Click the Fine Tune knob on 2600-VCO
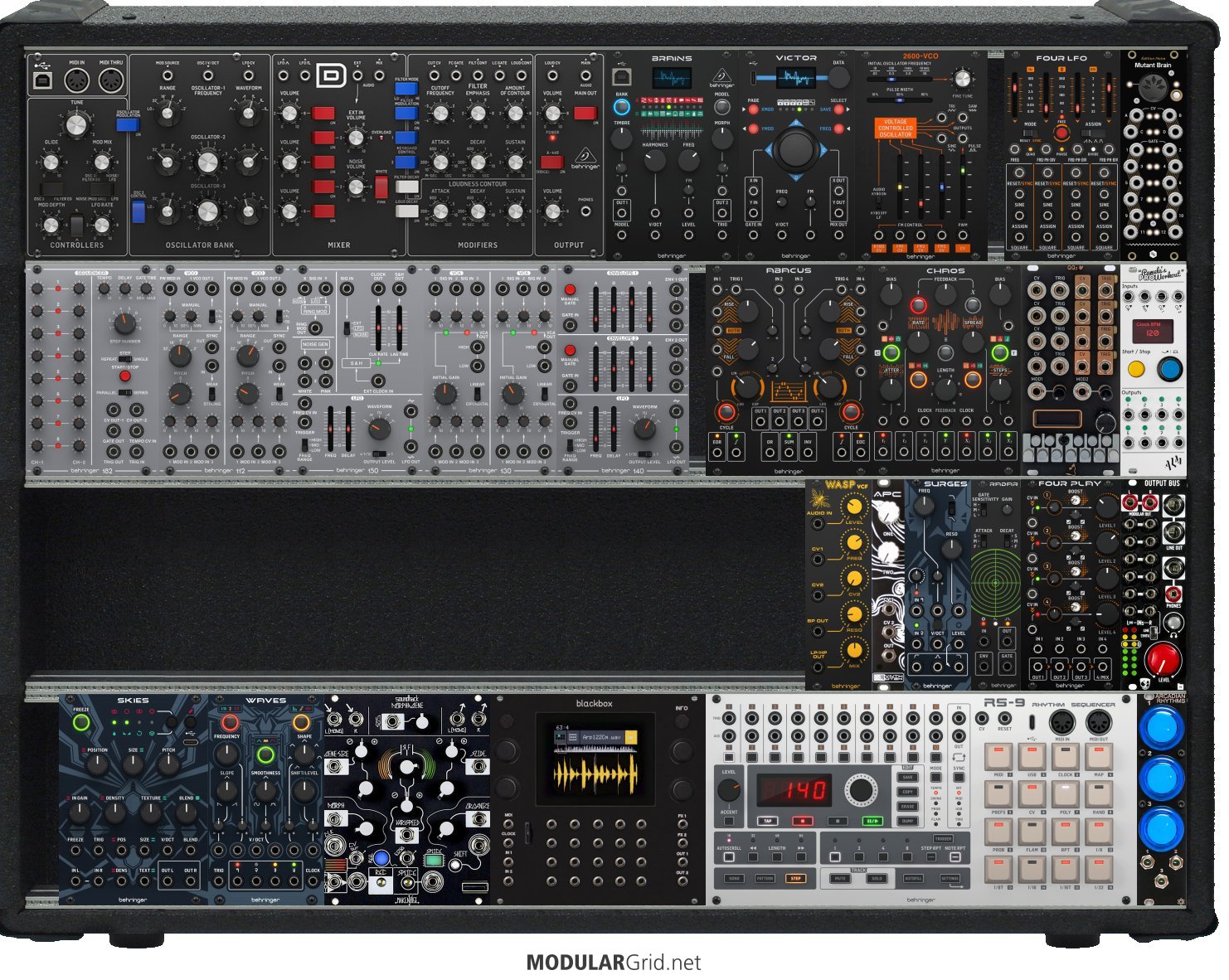1229x980 pixels. [962, 80]
